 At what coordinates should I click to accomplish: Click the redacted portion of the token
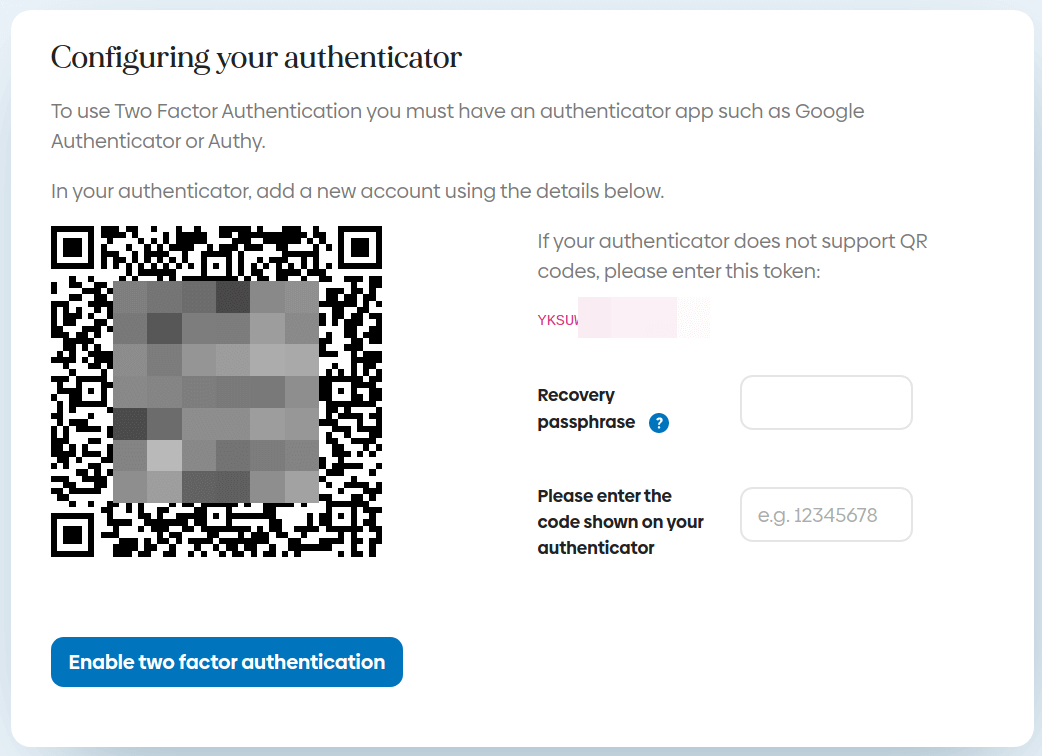643,318
